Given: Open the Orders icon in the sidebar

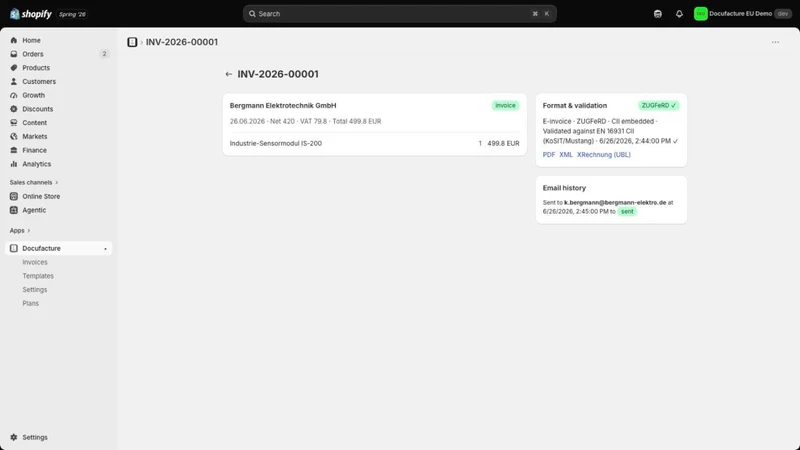Looking at the screenshot, I should pos(14,54).
